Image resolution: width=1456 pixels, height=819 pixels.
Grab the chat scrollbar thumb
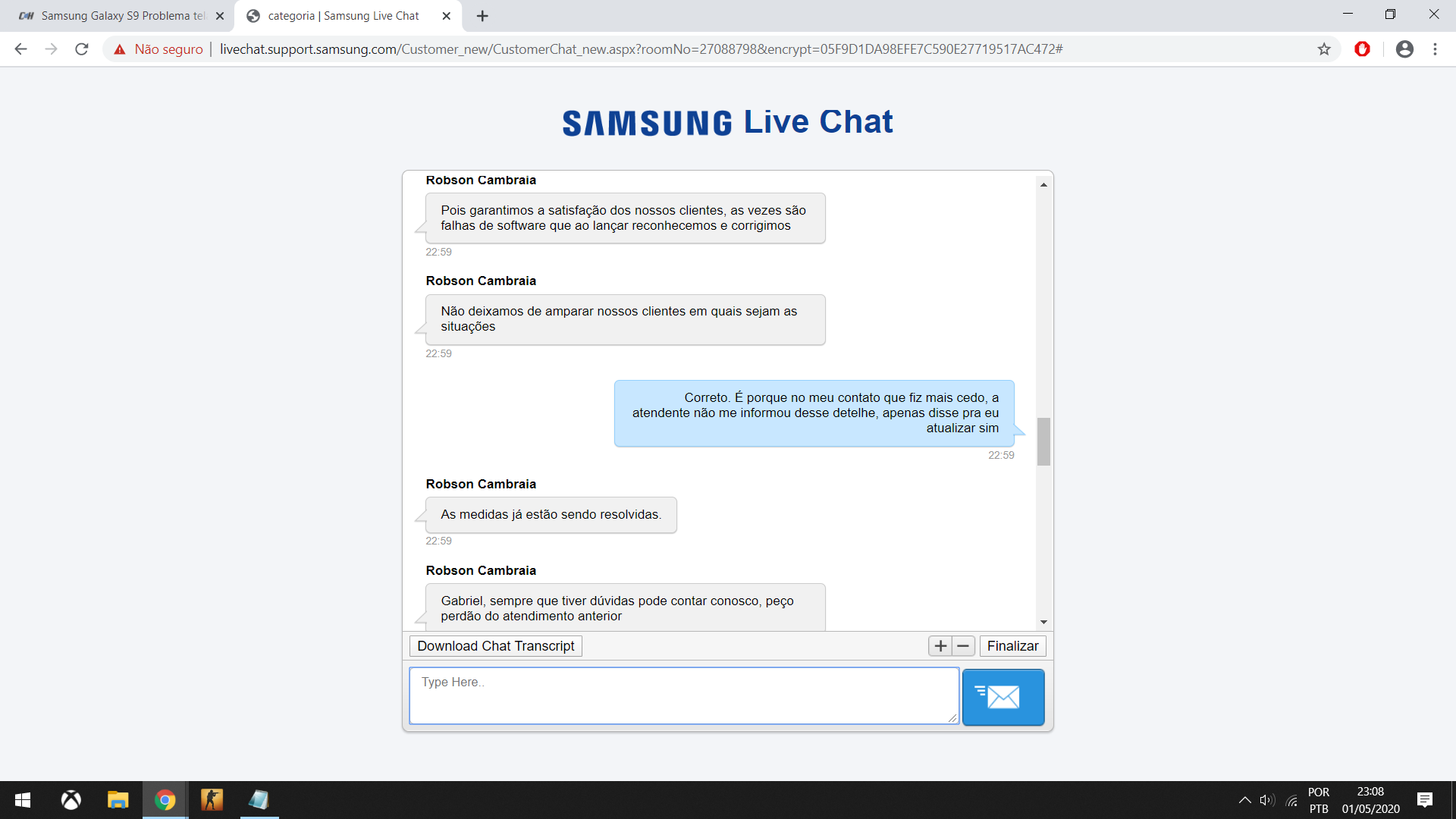pyautogui.click(x=1043, y=441)
